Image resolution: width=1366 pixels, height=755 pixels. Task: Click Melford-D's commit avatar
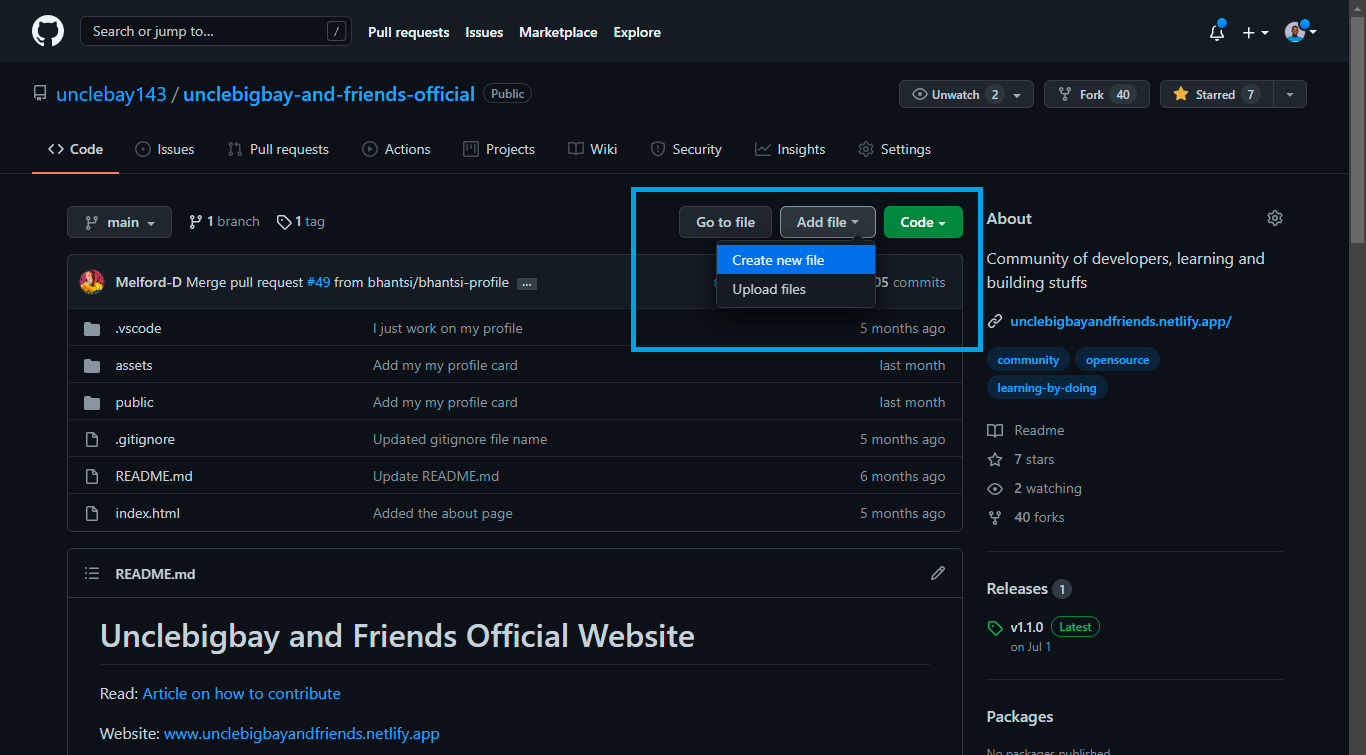tap(92, 282)
